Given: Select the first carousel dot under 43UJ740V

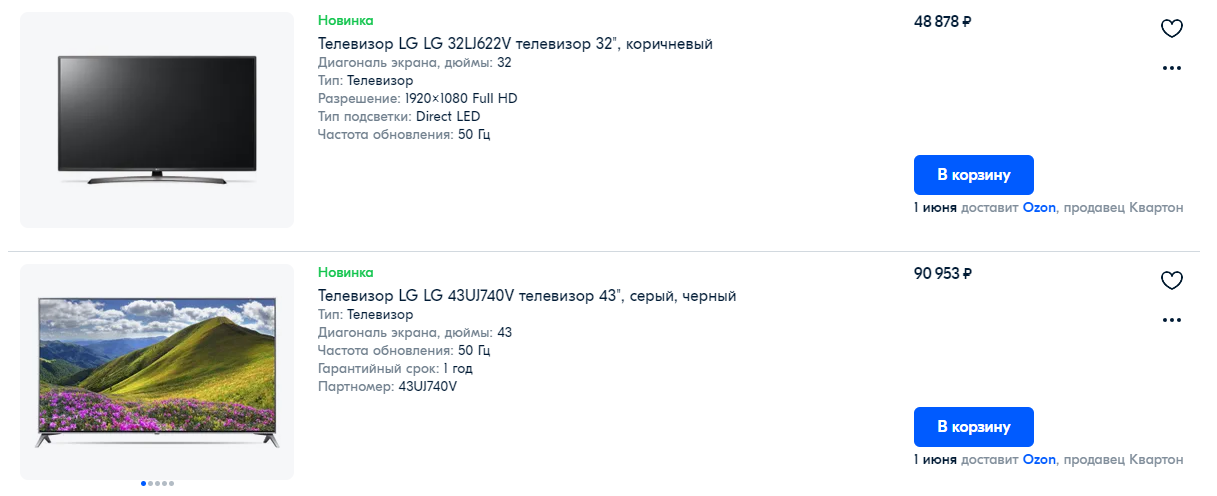Looking at the screenshot, I should tap(144, 483).
